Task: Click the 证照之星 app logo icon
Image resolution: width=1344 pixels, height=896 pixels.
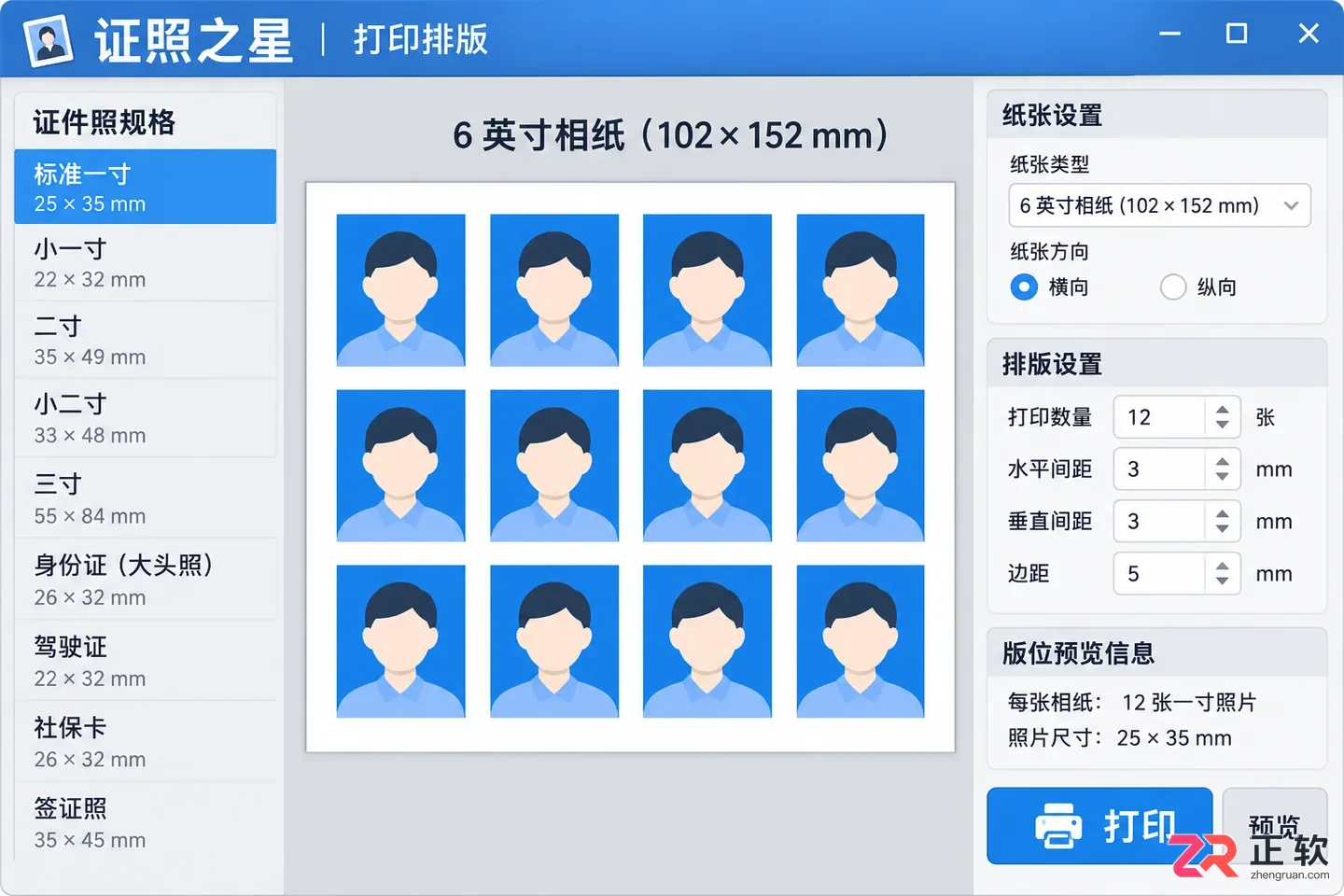Action: click(x=49, y=40)
